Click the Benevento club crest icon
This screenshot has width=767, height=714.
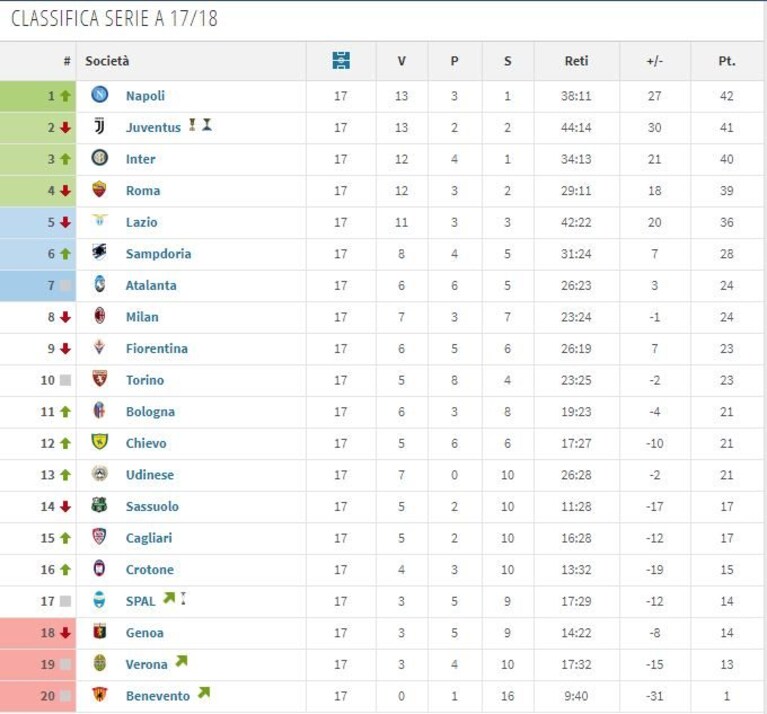tap(100, 694)
